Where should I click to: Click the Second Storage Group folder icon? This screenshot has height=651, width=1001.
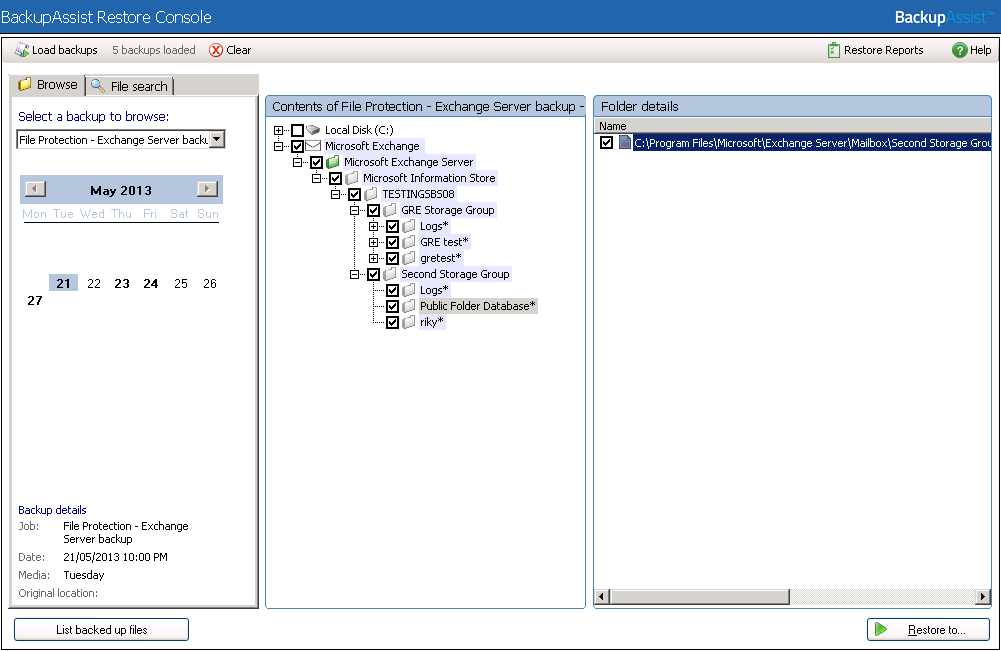pos(390,274)
